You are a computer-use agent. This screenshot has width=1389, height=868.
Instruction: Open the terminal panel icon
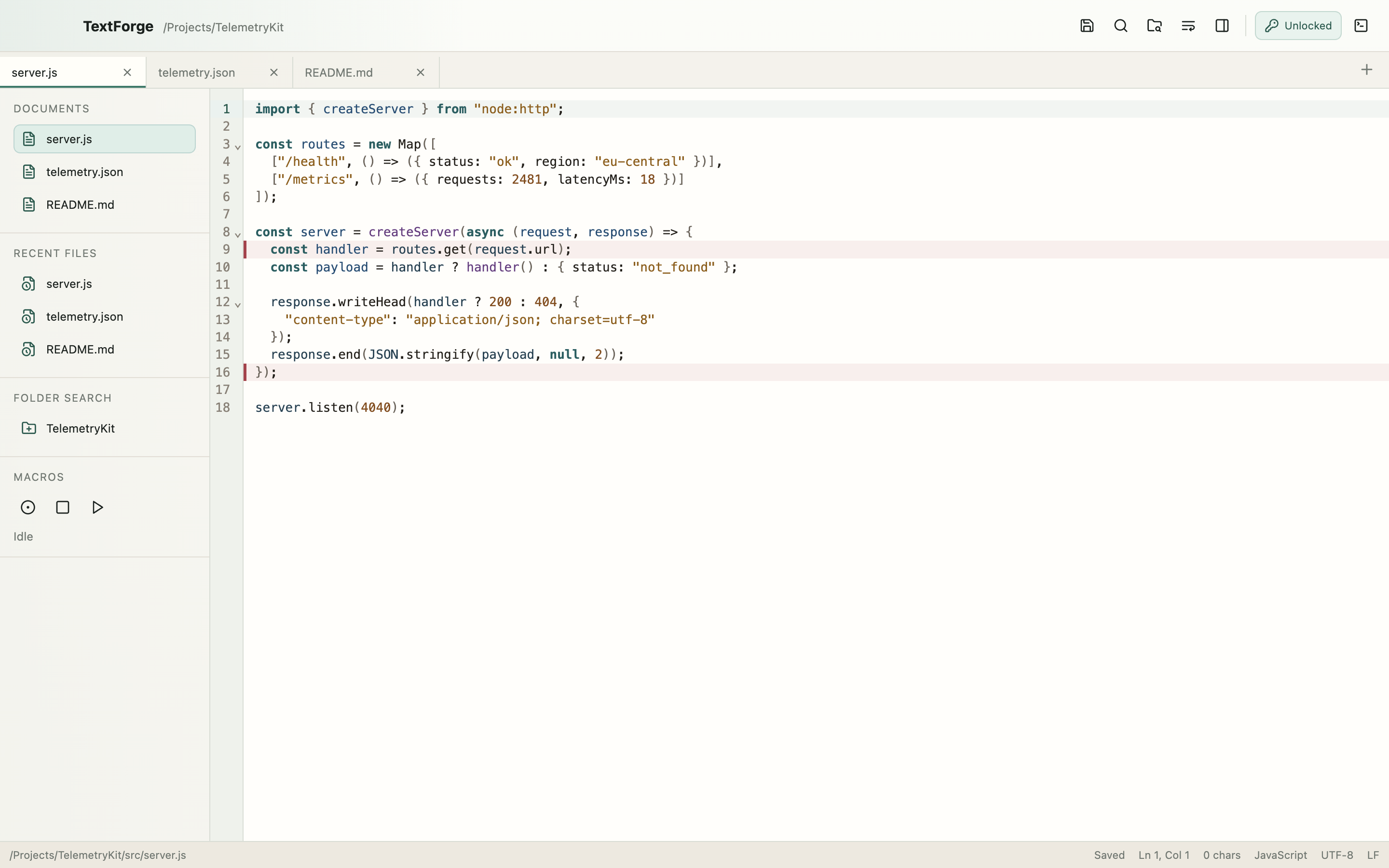(1361, 26)
